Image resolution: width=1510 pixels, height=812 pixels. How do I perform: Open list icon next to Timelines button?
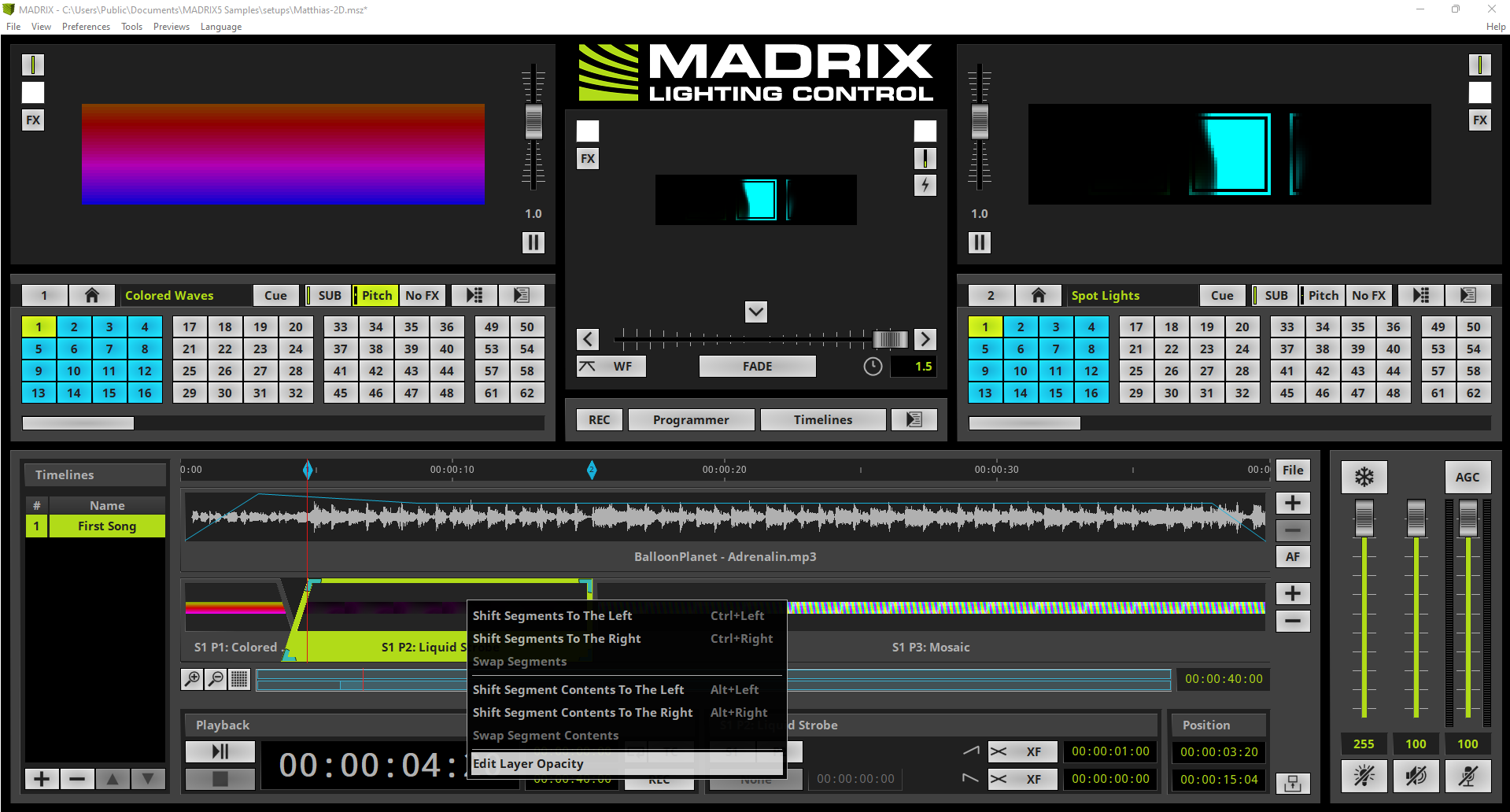tap(914, 419)
